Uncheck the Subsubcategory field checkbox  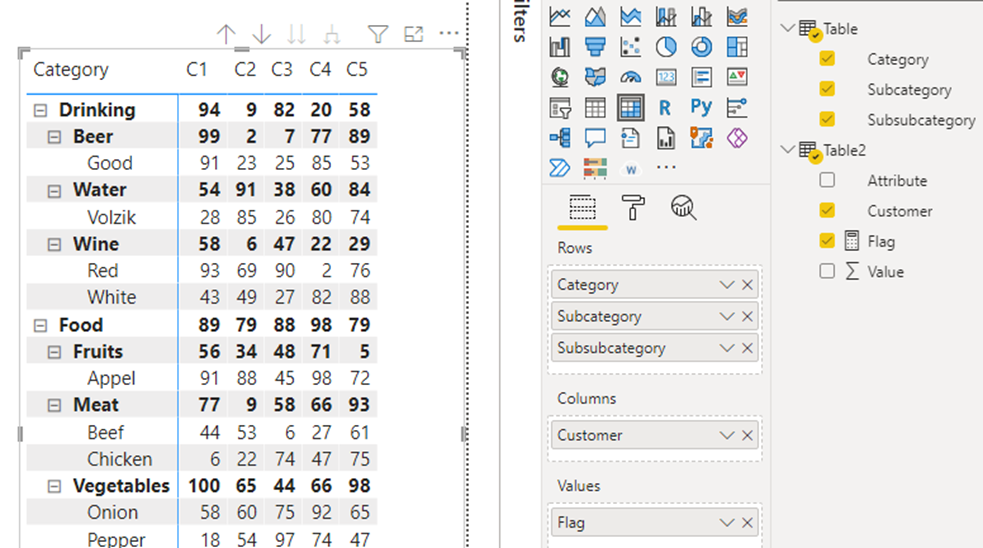coord(827,119)
